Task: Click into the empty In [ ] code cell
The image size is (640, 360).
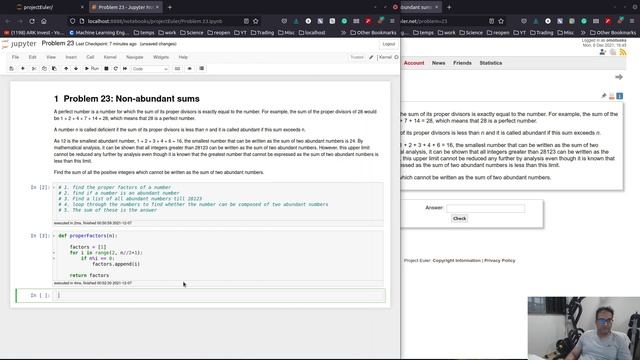Action: (x=220, y=295)
